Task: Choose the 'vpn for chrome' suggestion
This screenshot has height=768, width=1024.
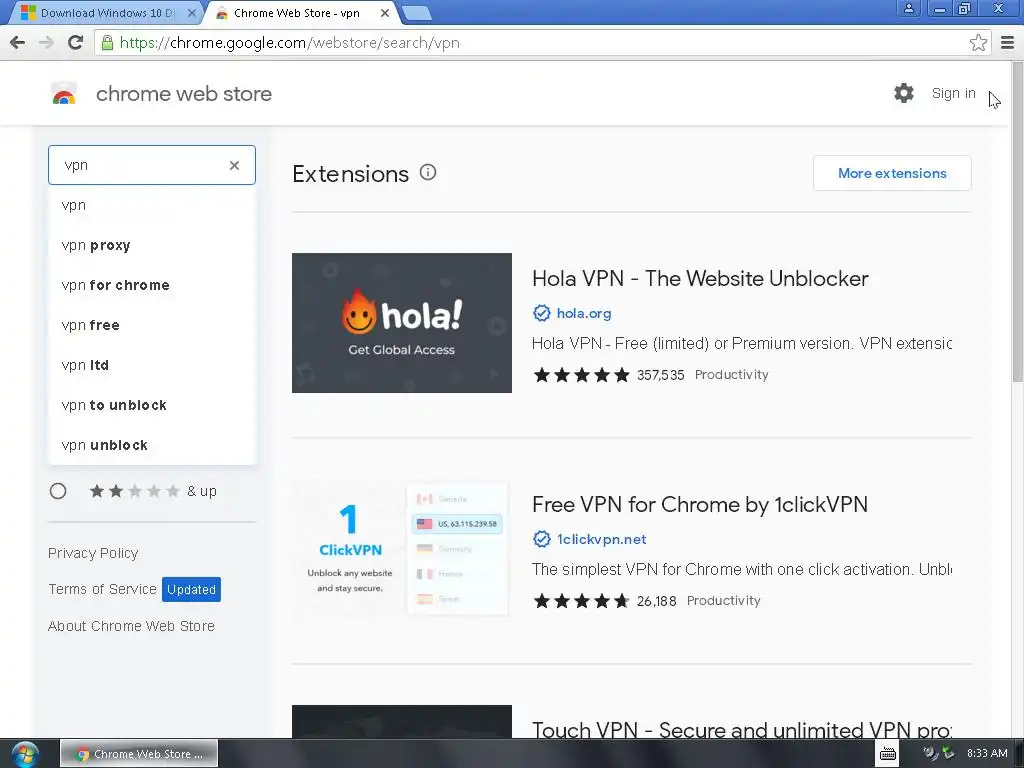Action: coord(152,285)
